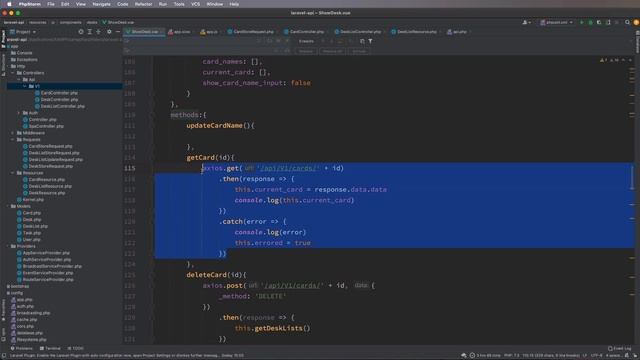
Task: Open the Problems tool window
Action: point(21,349)
